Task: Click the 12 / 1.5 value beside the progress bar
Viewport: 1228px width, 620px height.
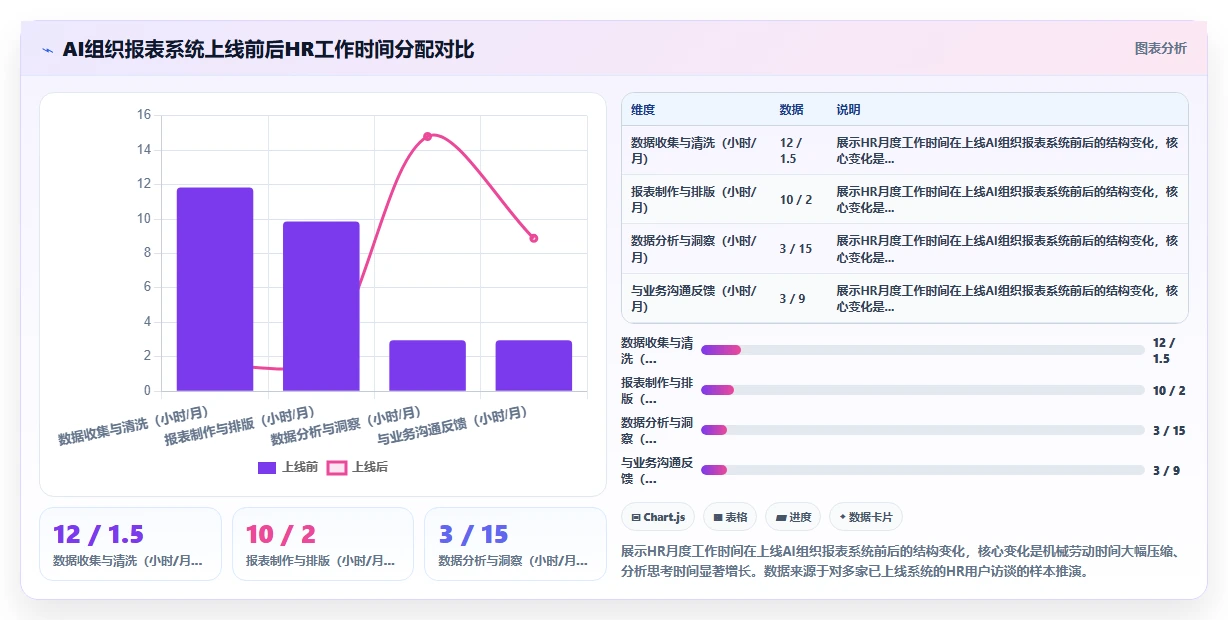Action: (x=1164, y=350)
